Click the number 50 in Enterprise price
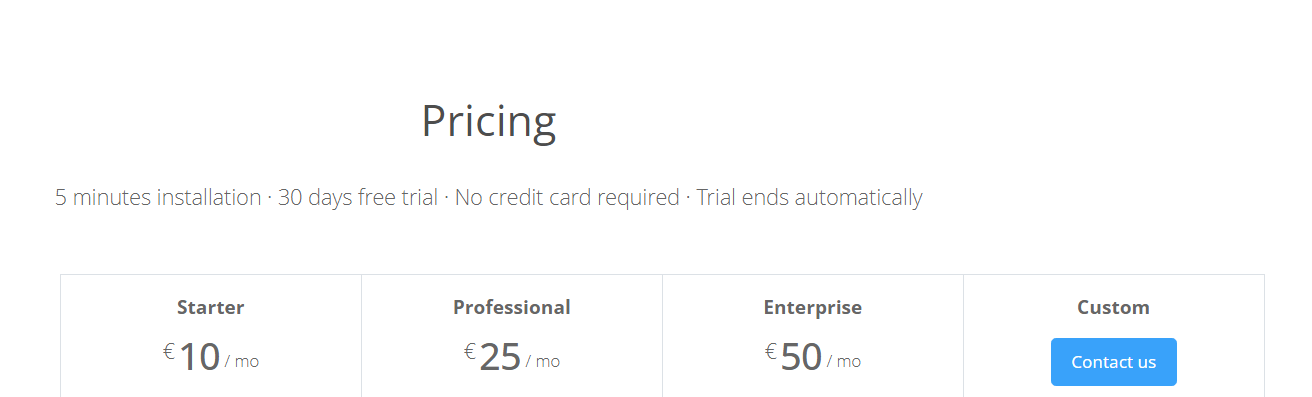 click(802, 357)
